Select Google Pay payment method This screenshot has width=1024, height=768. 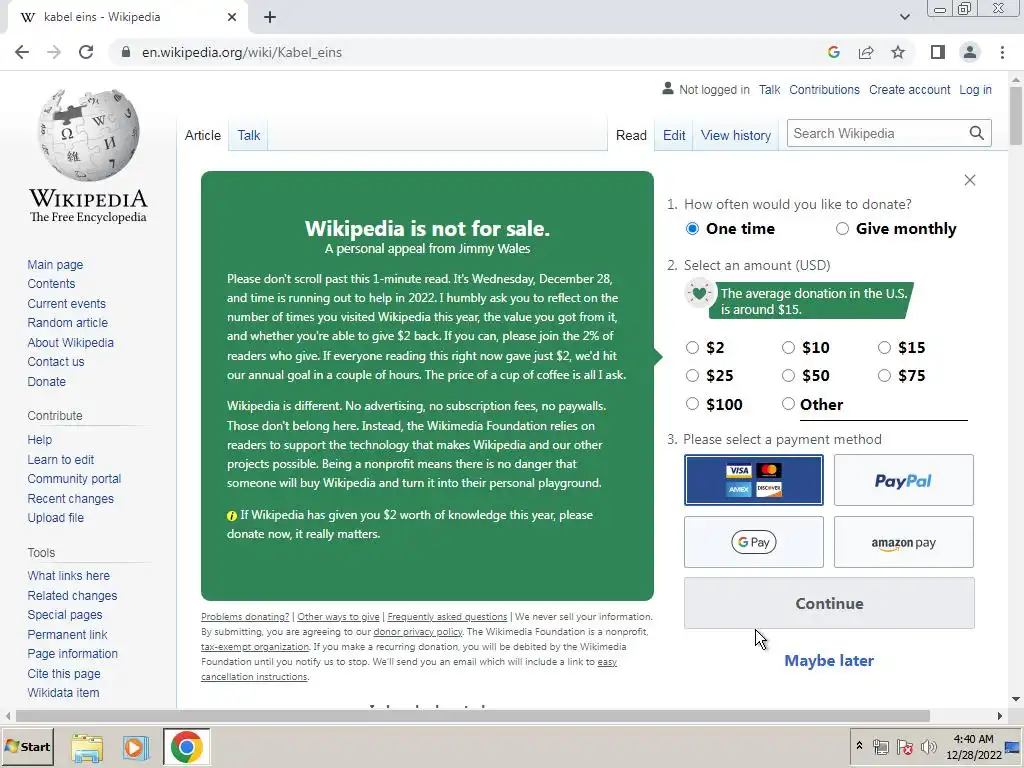coord(754,542)
